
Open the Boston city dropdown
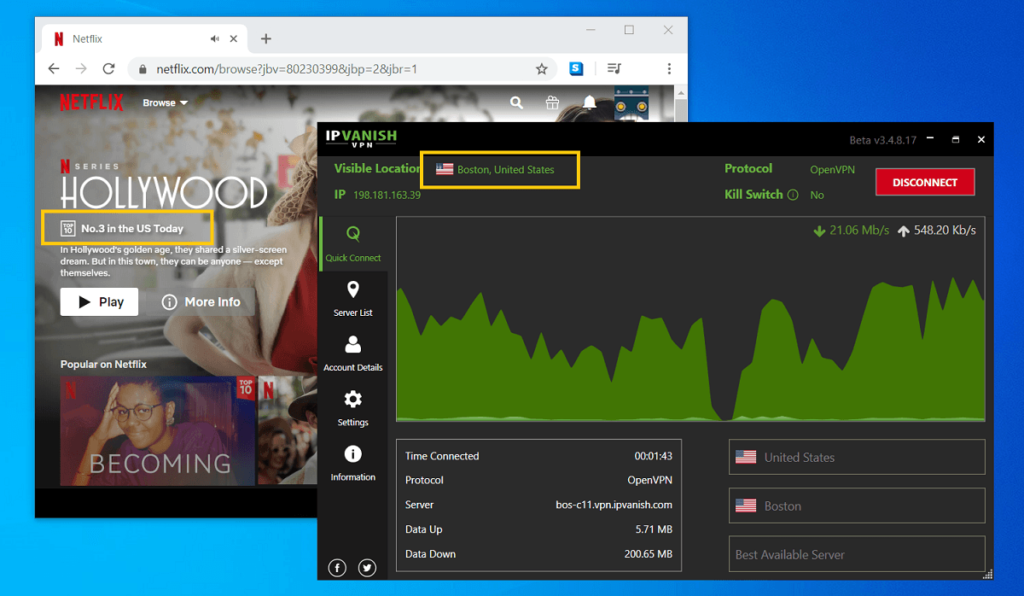(x=857, y=505)
